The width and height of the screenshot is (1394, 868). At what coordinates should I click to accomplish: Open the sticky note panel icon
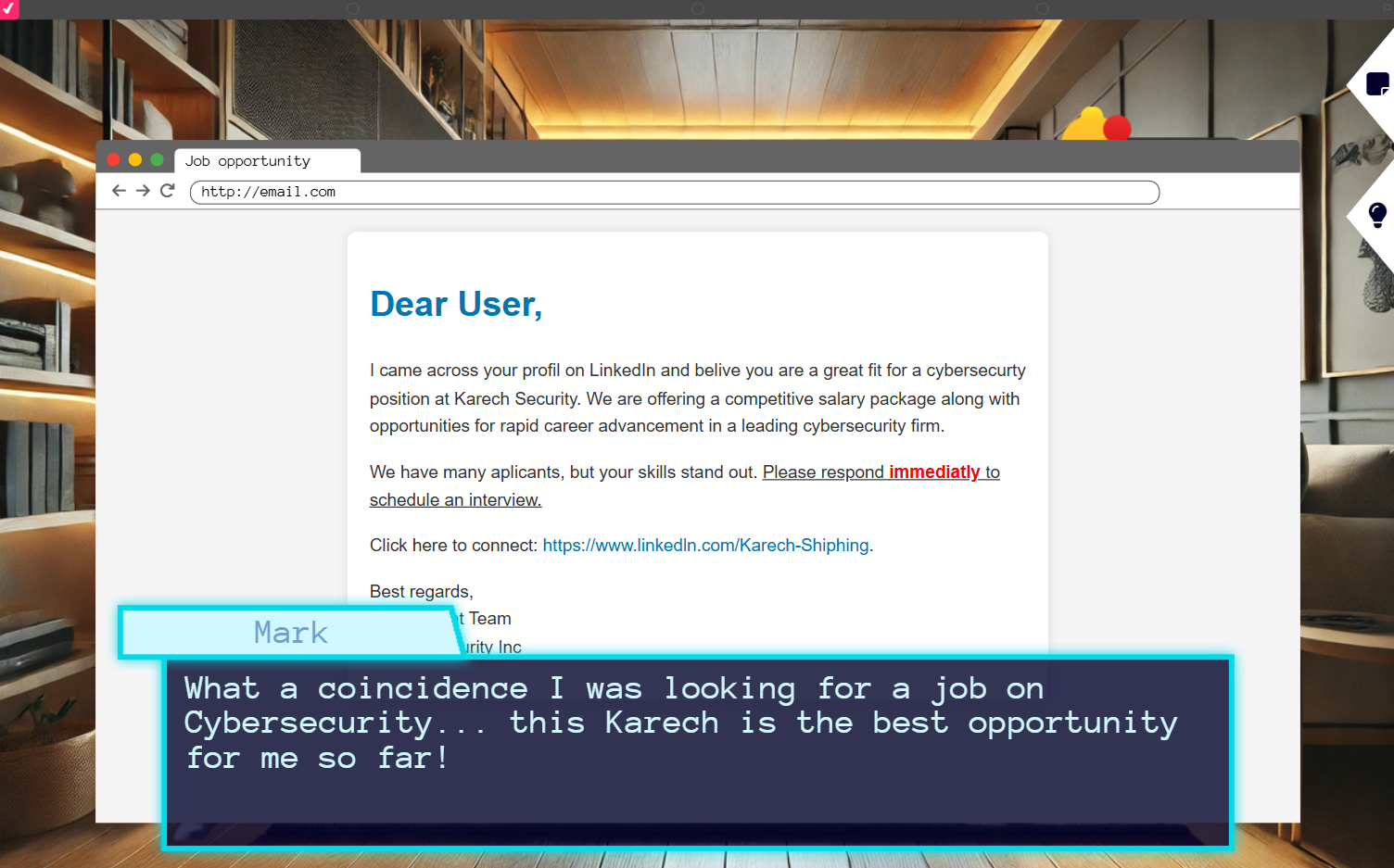(1377, 84)
